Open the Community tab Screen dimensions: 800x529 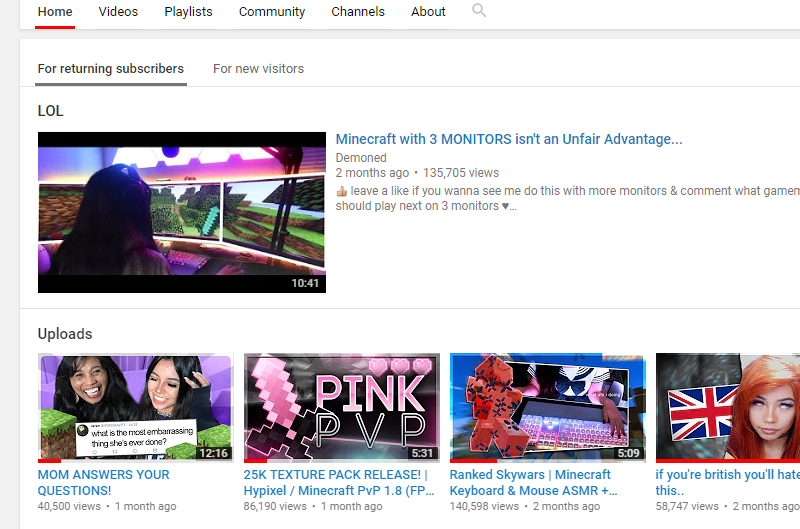point(272,12)
